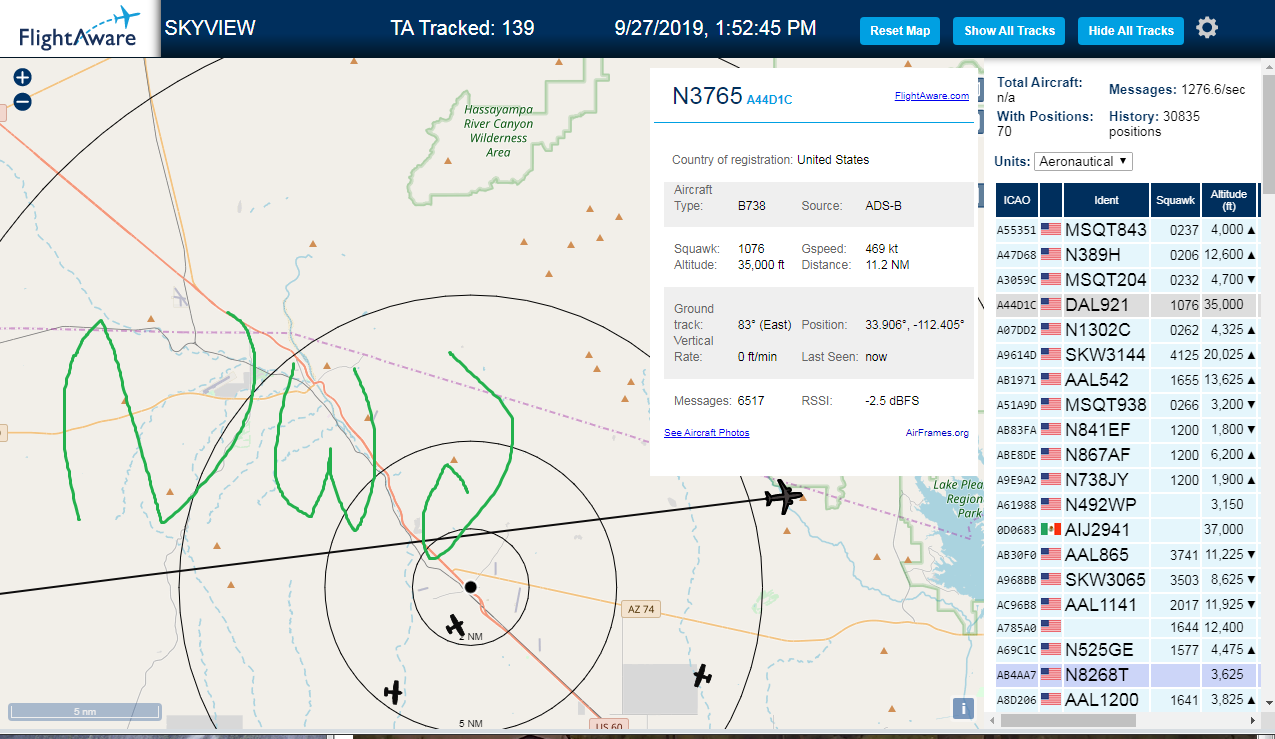Select the MSQT938 row

pyautogui.click(x=1126, y=405)
